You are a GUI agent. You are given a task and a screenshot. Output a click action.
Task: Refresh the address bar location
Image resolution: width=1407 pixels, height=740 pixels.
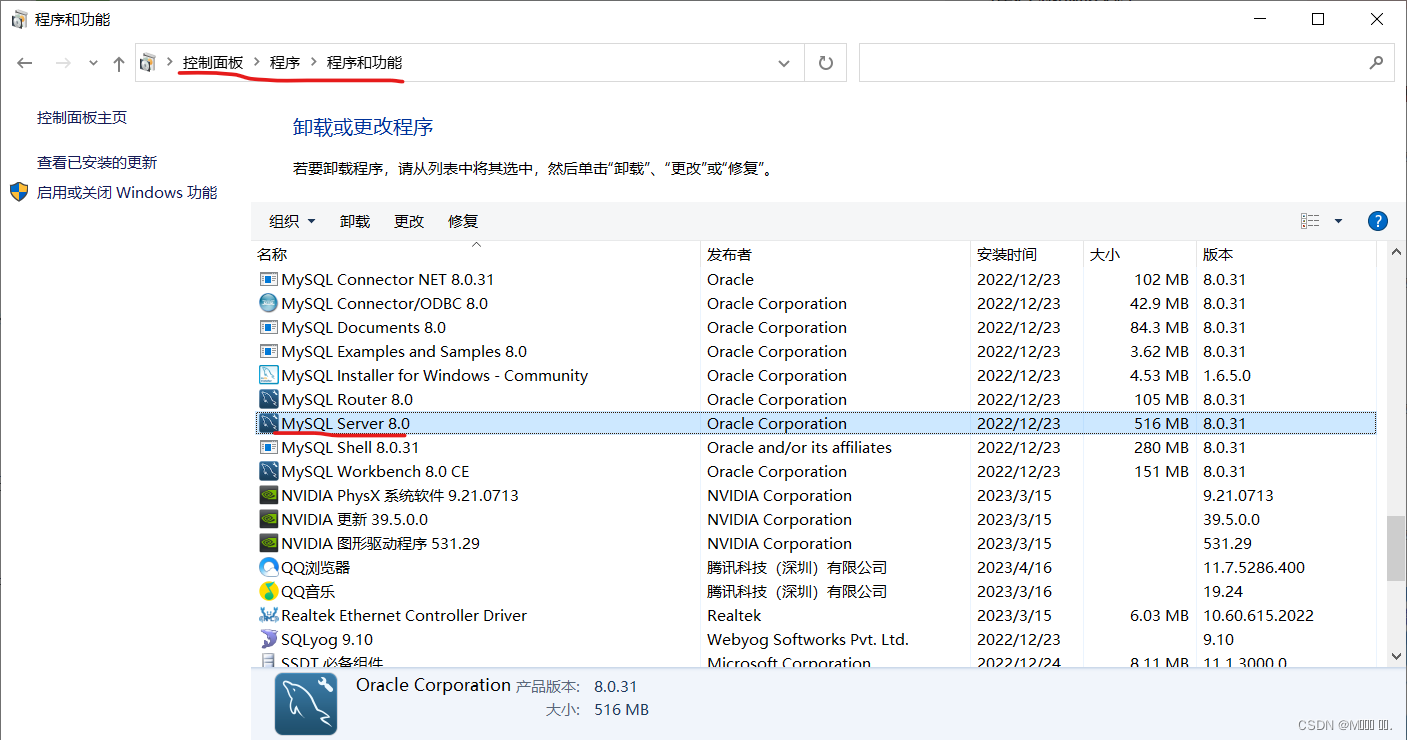coord(826,63)
